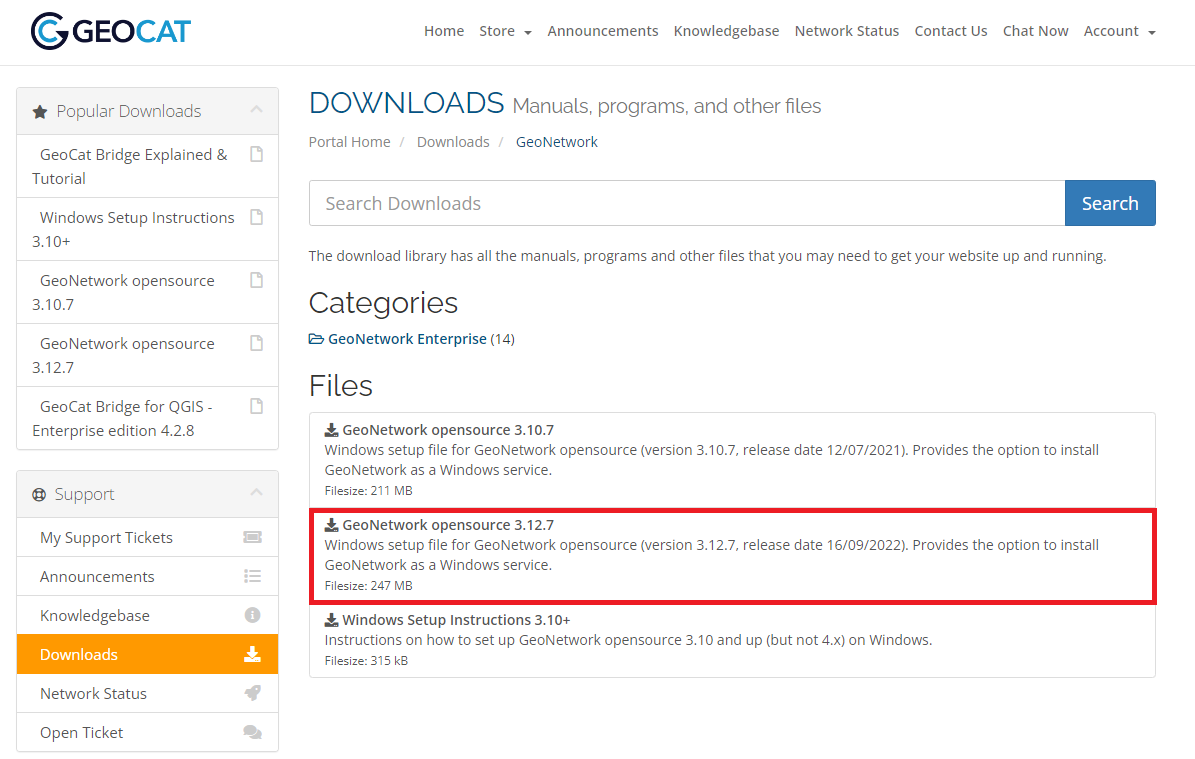Open GeoCat Bridge Explained & Tutorial sidebar link
The image size is (1195, 759).
coord(148,166)
